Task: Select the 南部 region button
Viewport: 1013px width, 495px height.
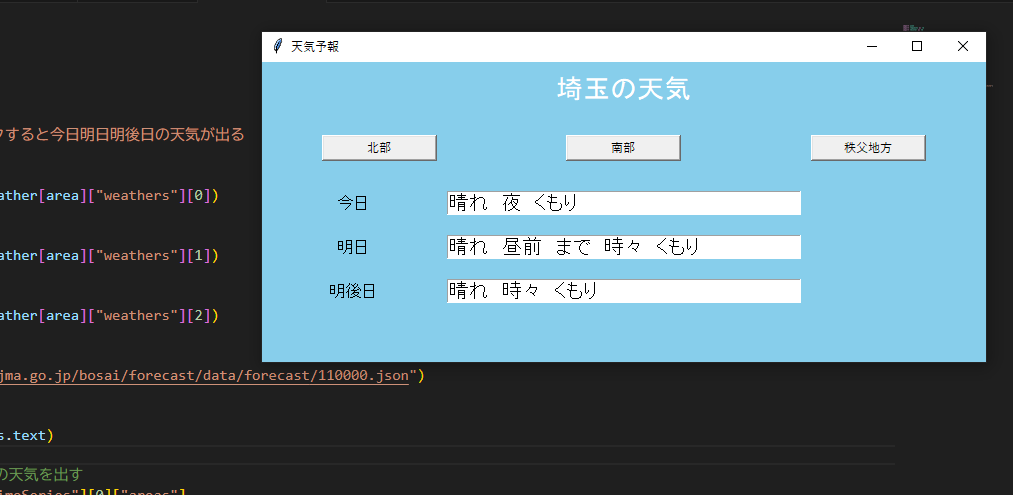Action: pos(623,148)
